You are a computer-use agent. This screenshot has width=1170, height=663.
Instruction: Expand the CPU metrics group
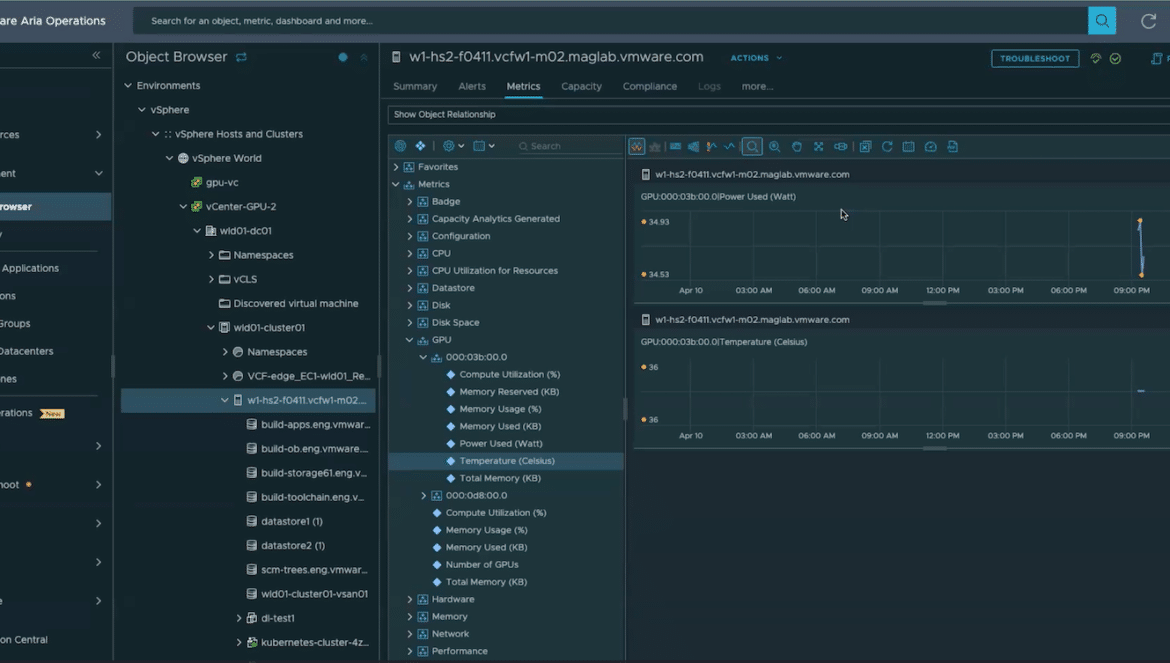410,254
